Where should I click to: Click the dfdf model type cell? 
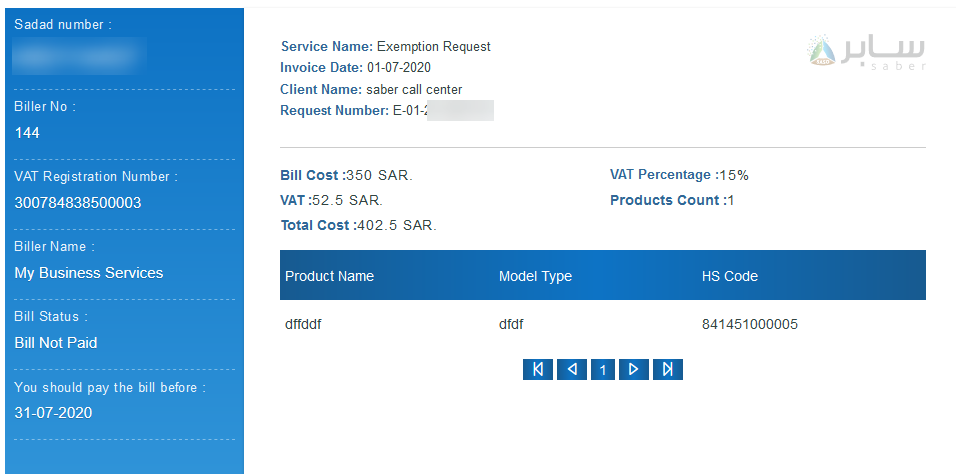tap(511, 325)
